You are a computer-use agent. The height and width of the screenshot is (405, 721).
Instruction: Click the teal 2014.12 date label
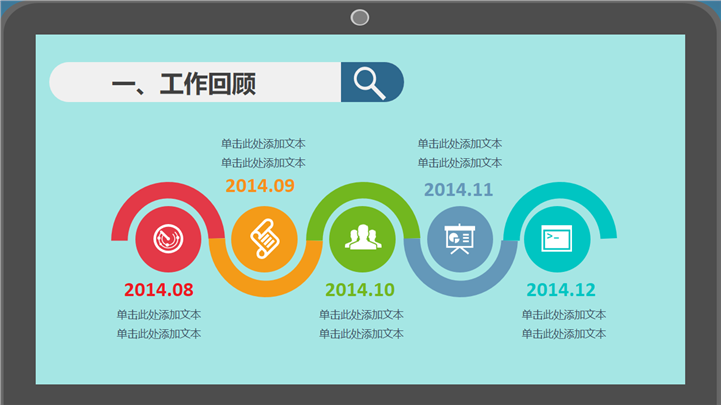point(561,290)
